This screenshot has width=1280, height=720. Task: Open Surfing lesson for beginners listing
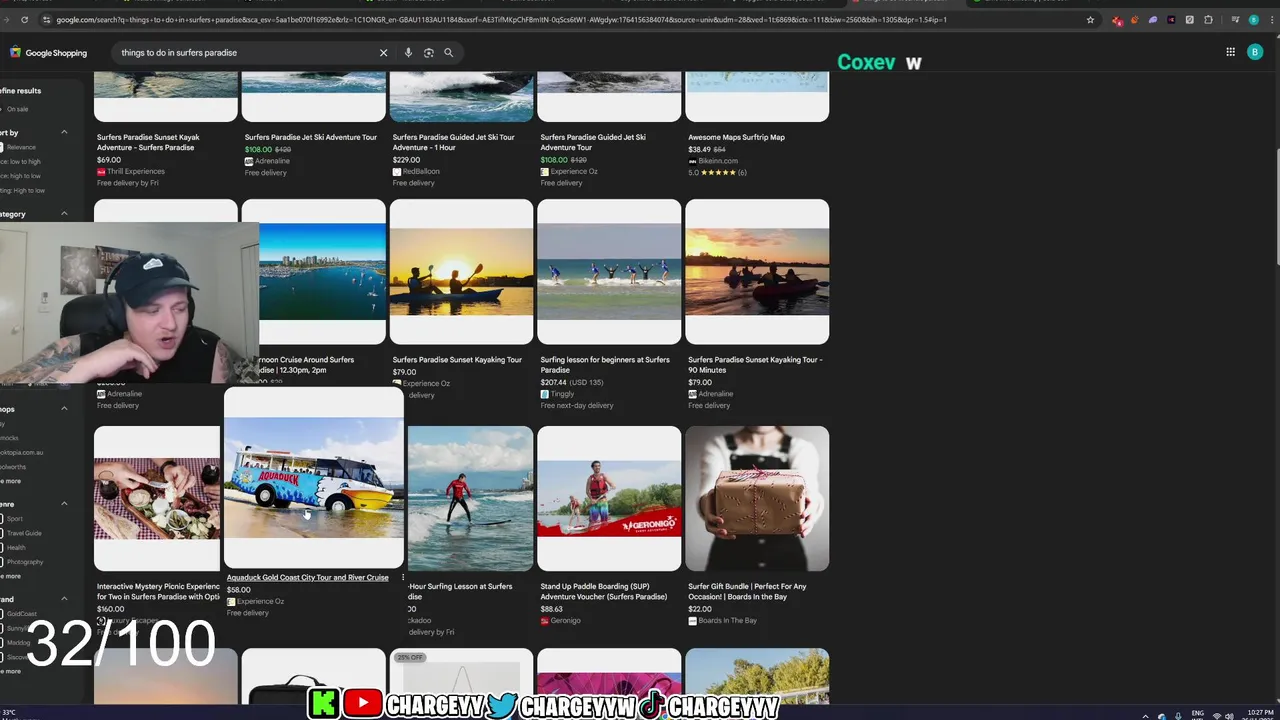tap(605, 364)
